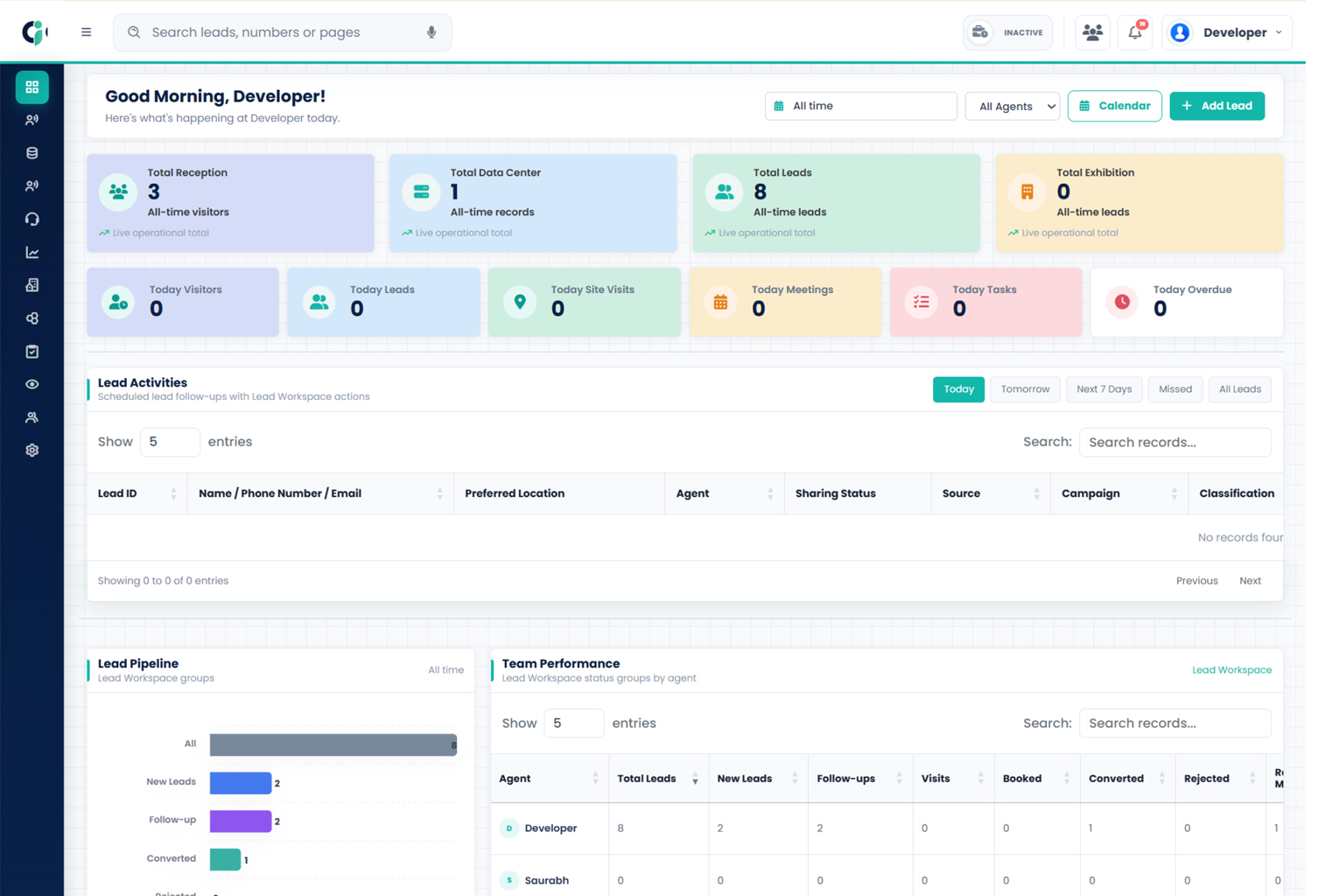Toggle the hamburger menu icon

(x=86, y=32)
